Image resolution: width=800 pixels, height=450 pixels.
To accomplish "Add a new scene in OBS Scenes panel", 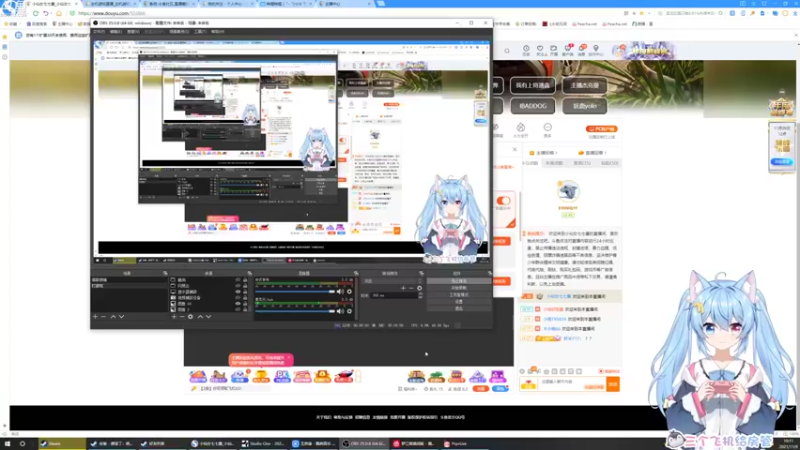I will 95,317.
